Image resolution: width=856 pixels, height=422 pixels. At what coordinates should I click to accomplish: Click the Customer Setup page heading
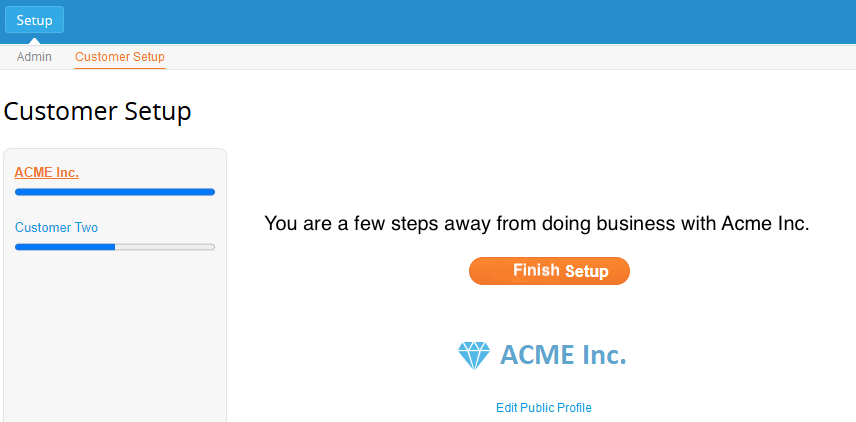97,111
